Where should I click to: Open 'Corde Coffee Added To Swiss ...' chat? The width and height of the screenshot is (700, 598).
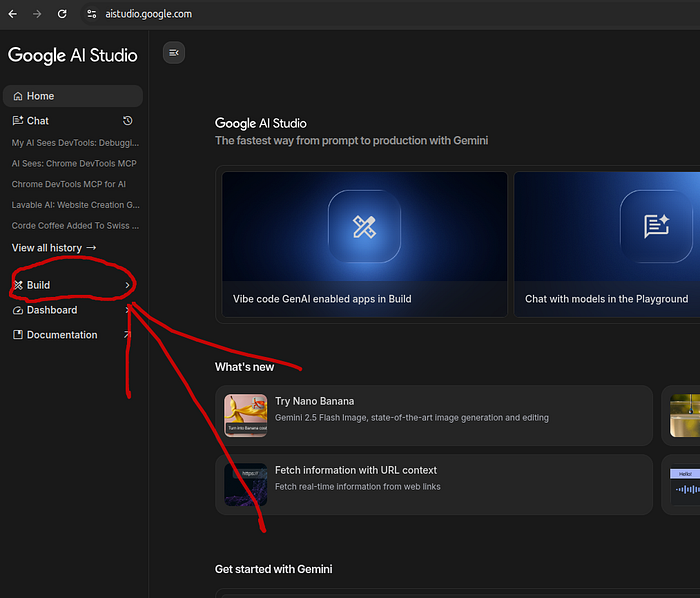[75, 226]
